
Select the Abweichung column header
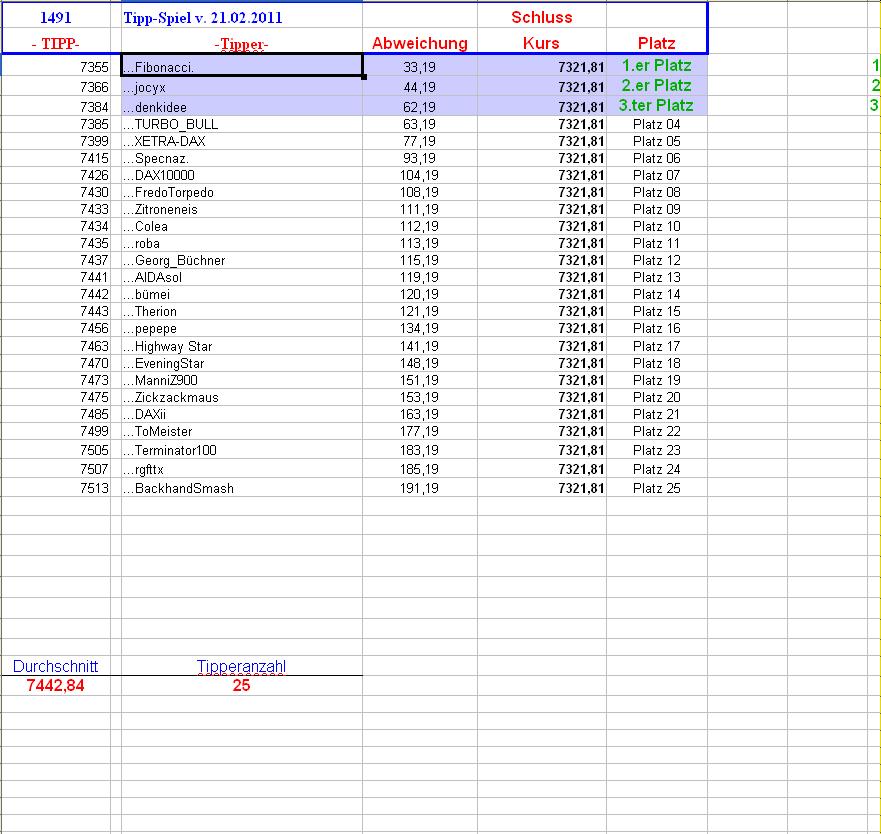[420, 43]
